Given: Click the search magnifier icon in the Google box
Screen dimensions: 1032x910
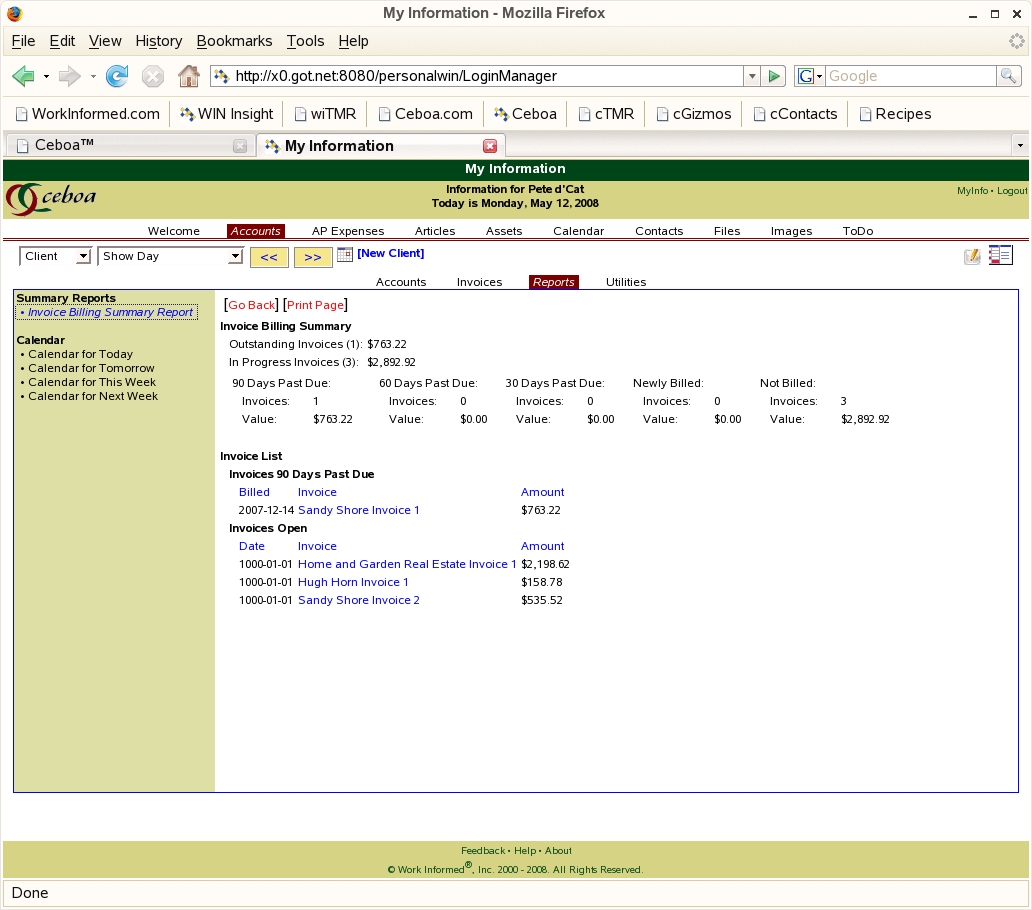Looking at the screenshot, I should point(1008,76).
